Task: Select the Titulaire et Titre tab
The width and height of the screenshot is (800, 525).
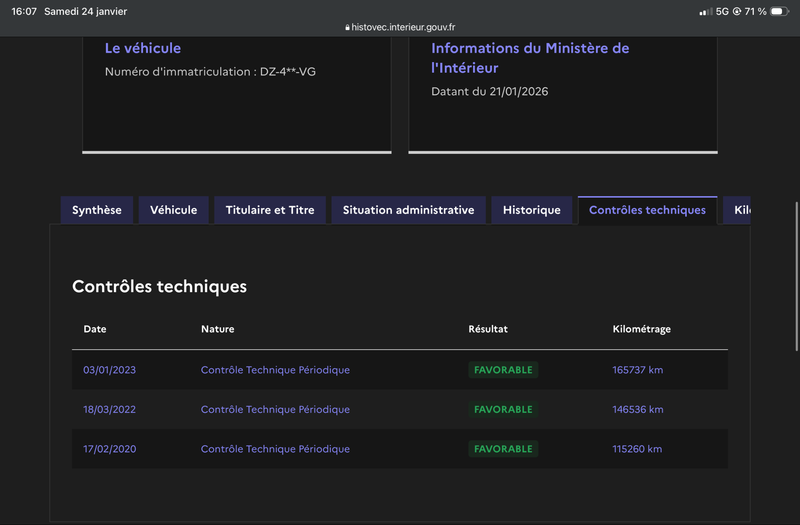Action: pyautogui.click(x=270, y=210)
